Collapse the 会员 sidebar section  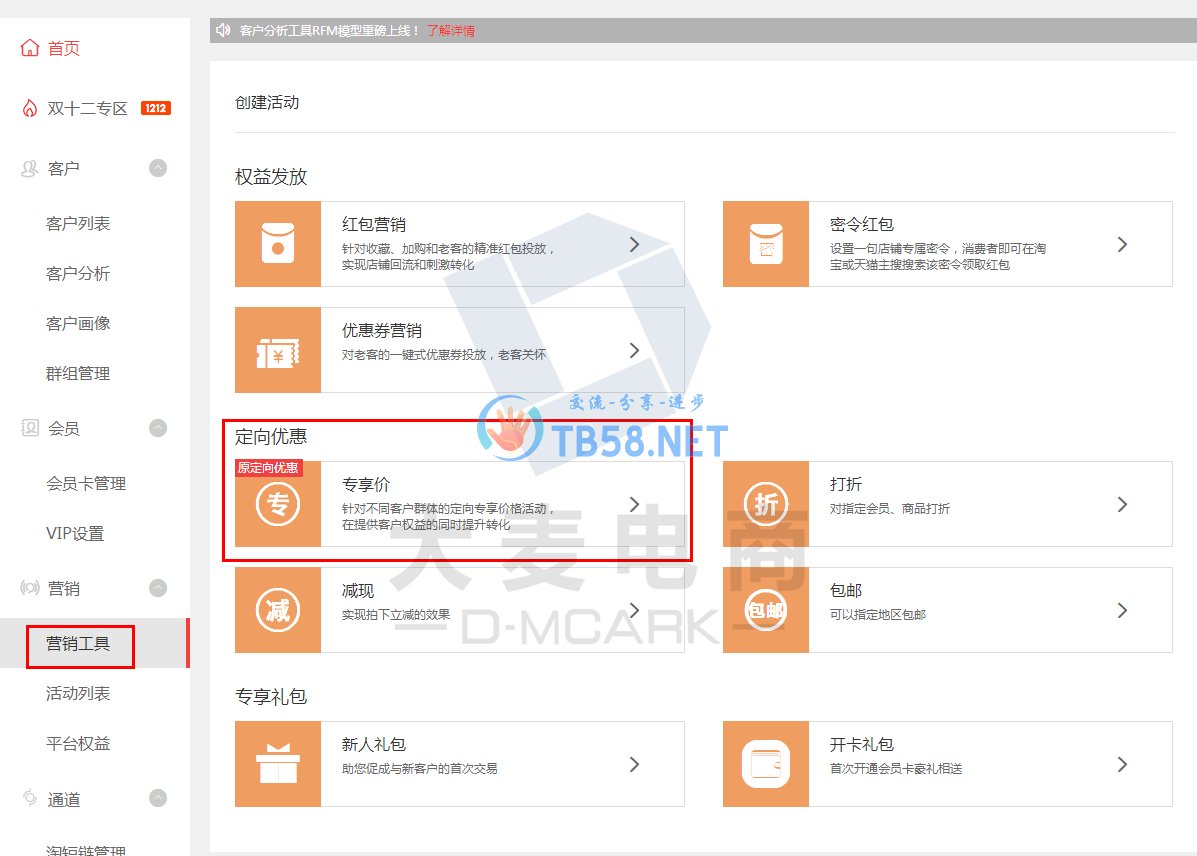click(158, 428)
